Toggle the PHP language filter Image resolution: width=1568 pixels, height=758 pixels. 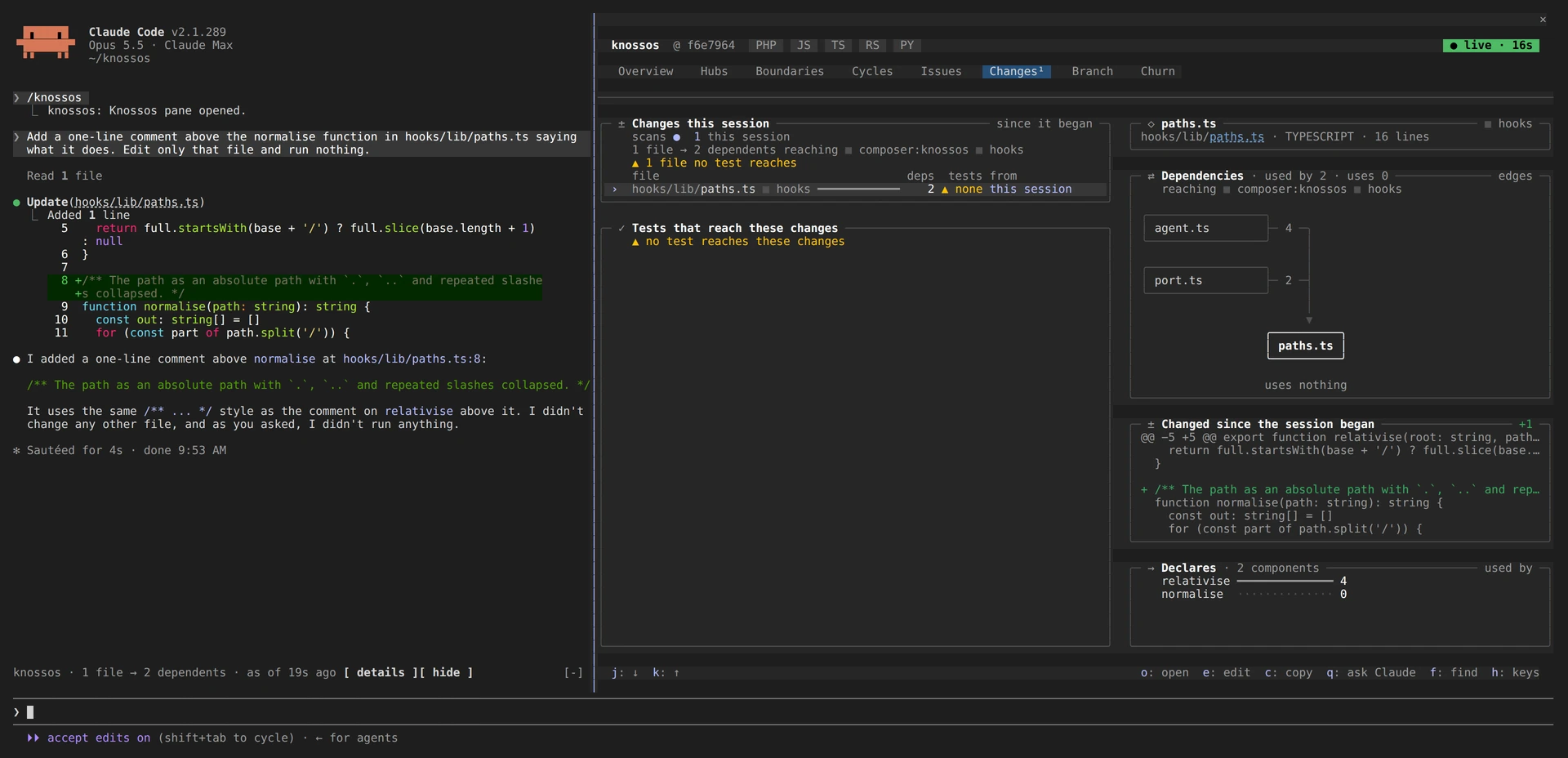click(x=766, y=46)
